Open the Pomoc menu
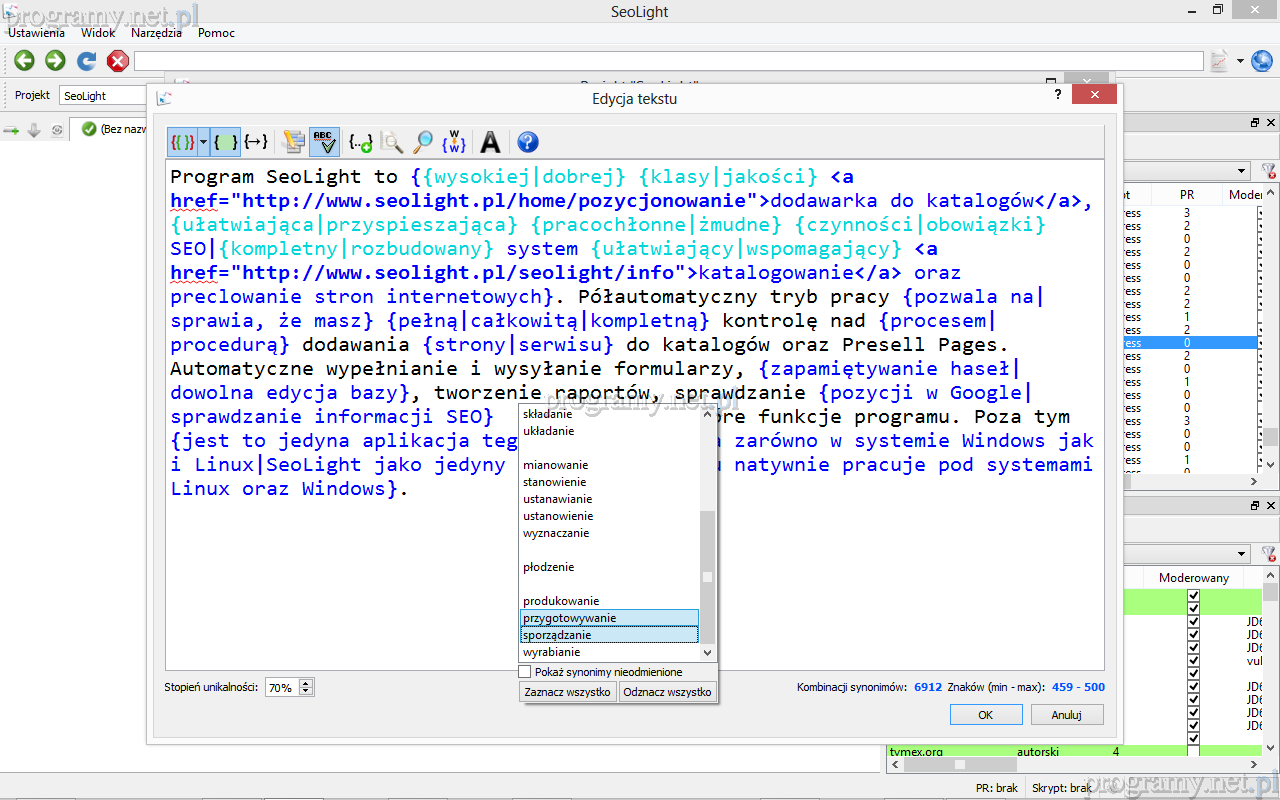 coord(216,33)
